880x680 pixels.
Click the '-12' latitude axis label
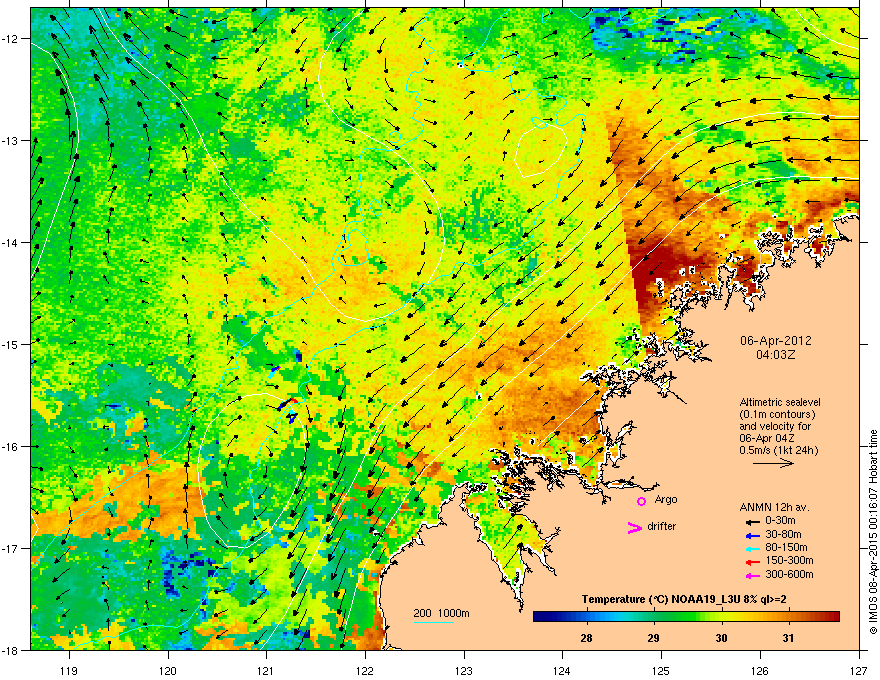pyautogui.click(x=10, y=39)
